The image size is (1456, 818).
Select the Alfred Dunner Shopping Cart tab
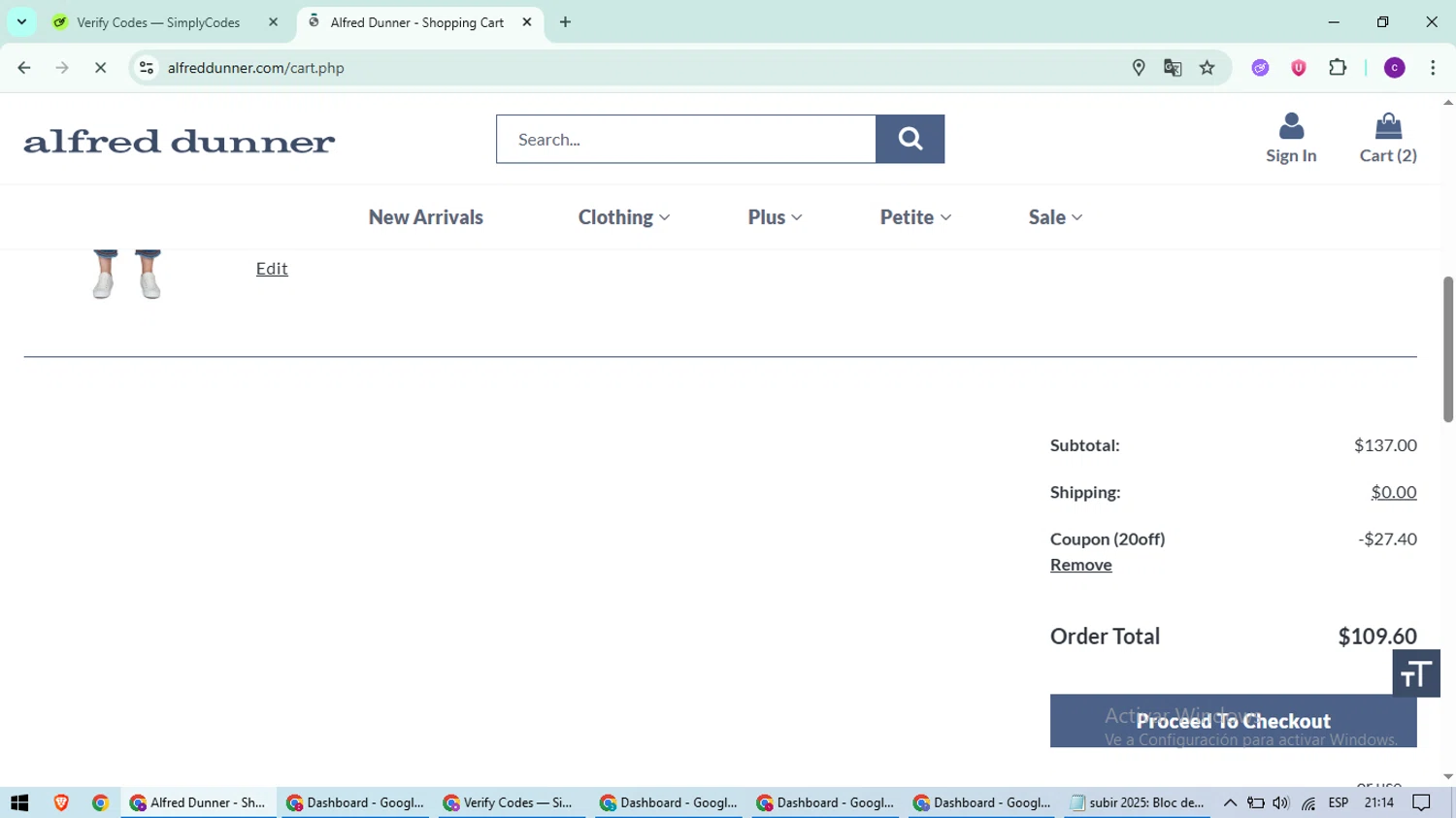(417, 22)
